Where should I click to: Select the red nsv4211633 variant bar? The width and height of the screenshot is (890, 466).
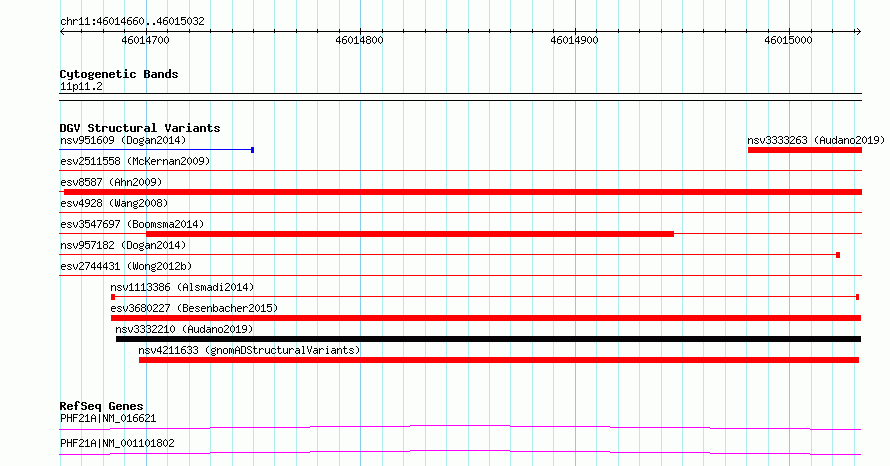(499, 360)
